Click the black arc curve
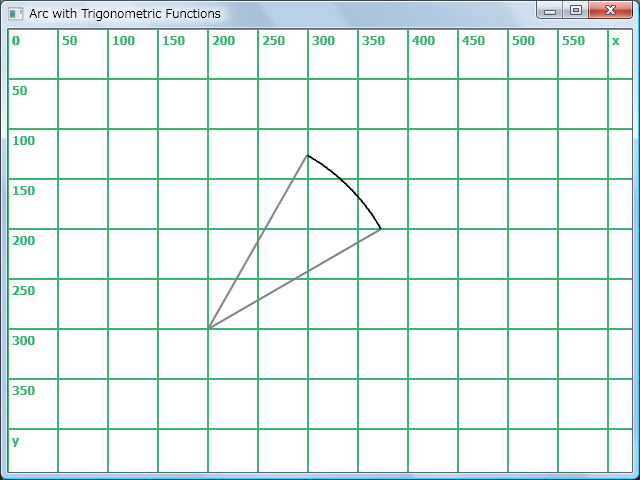The image size is (640, 480). 350,186
